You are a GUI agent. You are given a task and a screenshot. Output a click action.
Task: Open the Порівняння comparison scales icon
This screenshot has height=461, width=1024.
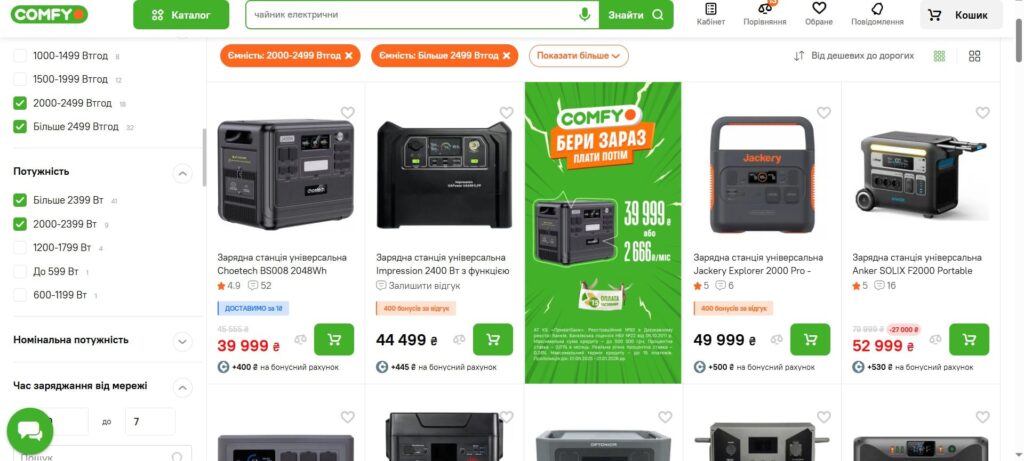(765, 8)
